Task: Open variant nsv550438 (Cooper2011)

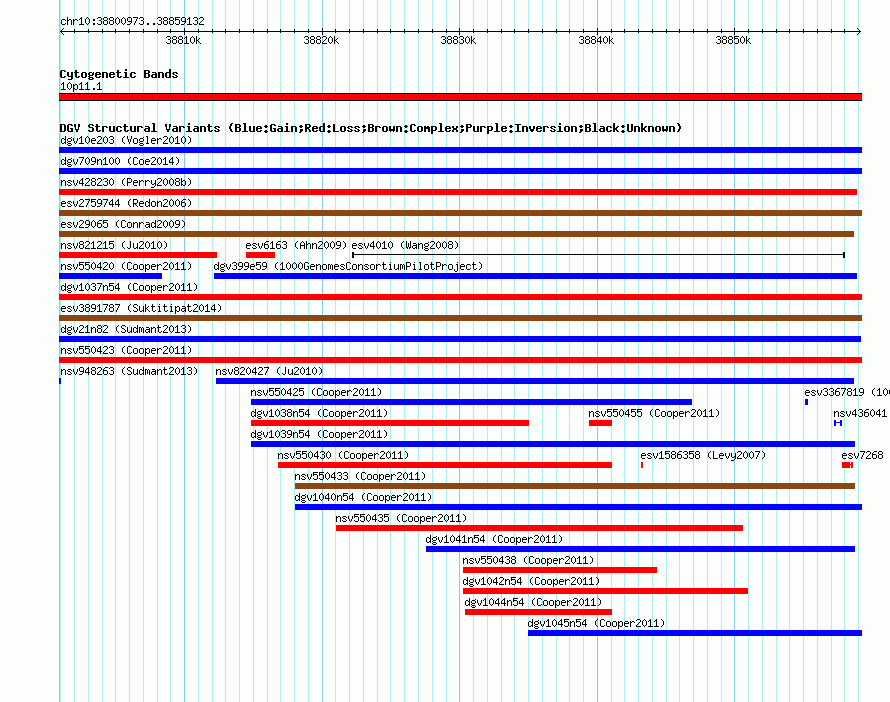Action: tap(528, 560)
